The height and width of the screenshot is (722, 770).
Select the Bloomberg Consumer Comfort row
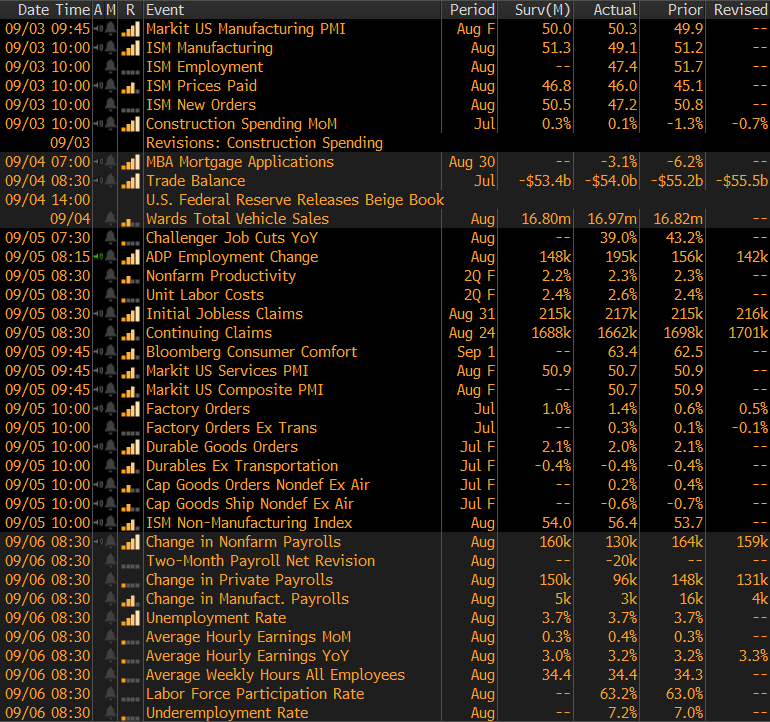[251, 352]
